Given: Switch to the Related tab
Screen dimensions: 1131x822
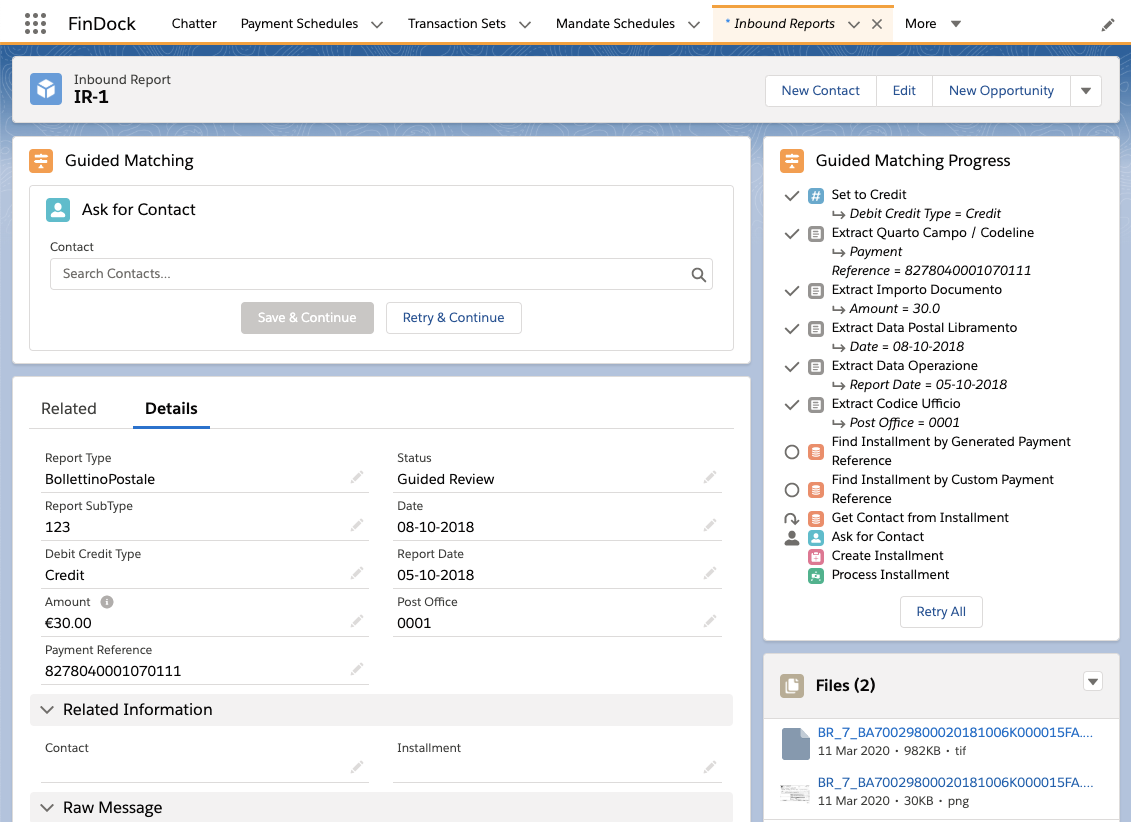Looking at the screenshot, I should [69, 408].
